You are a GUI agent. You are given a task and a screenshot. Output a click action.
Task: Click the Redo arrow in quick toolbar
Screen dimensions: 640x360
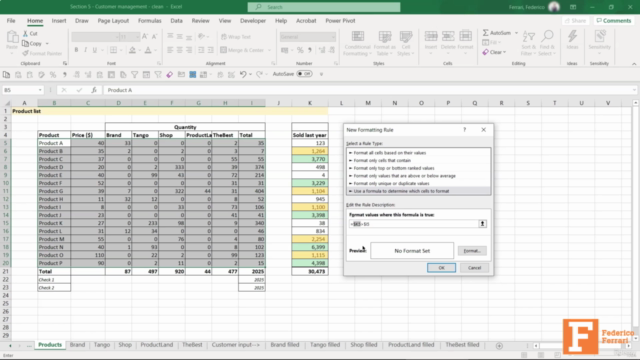coord(259,74)
